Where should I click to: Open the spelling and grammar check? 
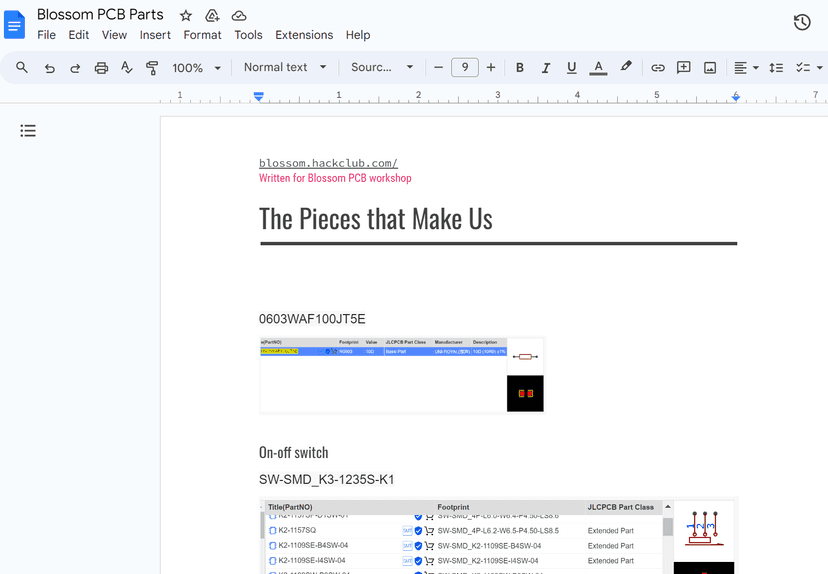tap(127, 68)
